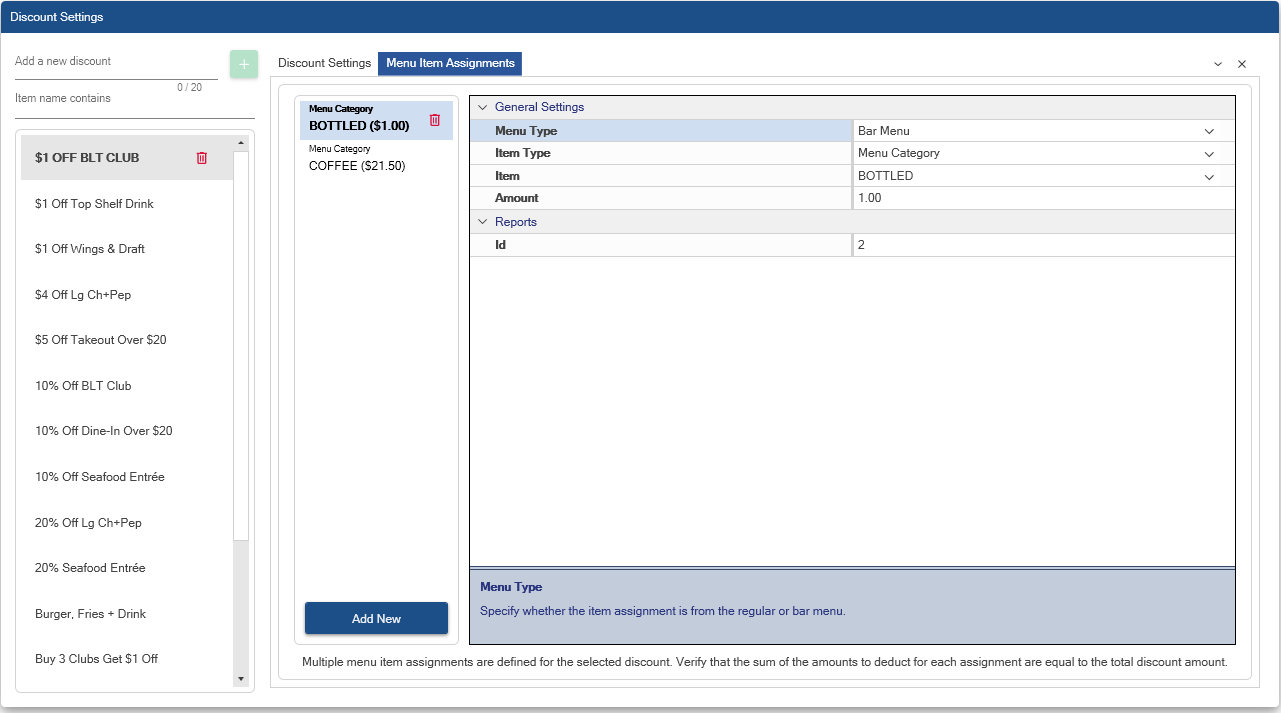Focus the Add a new discount field
Screen dimensions: 1281x713
pos(115,62)
